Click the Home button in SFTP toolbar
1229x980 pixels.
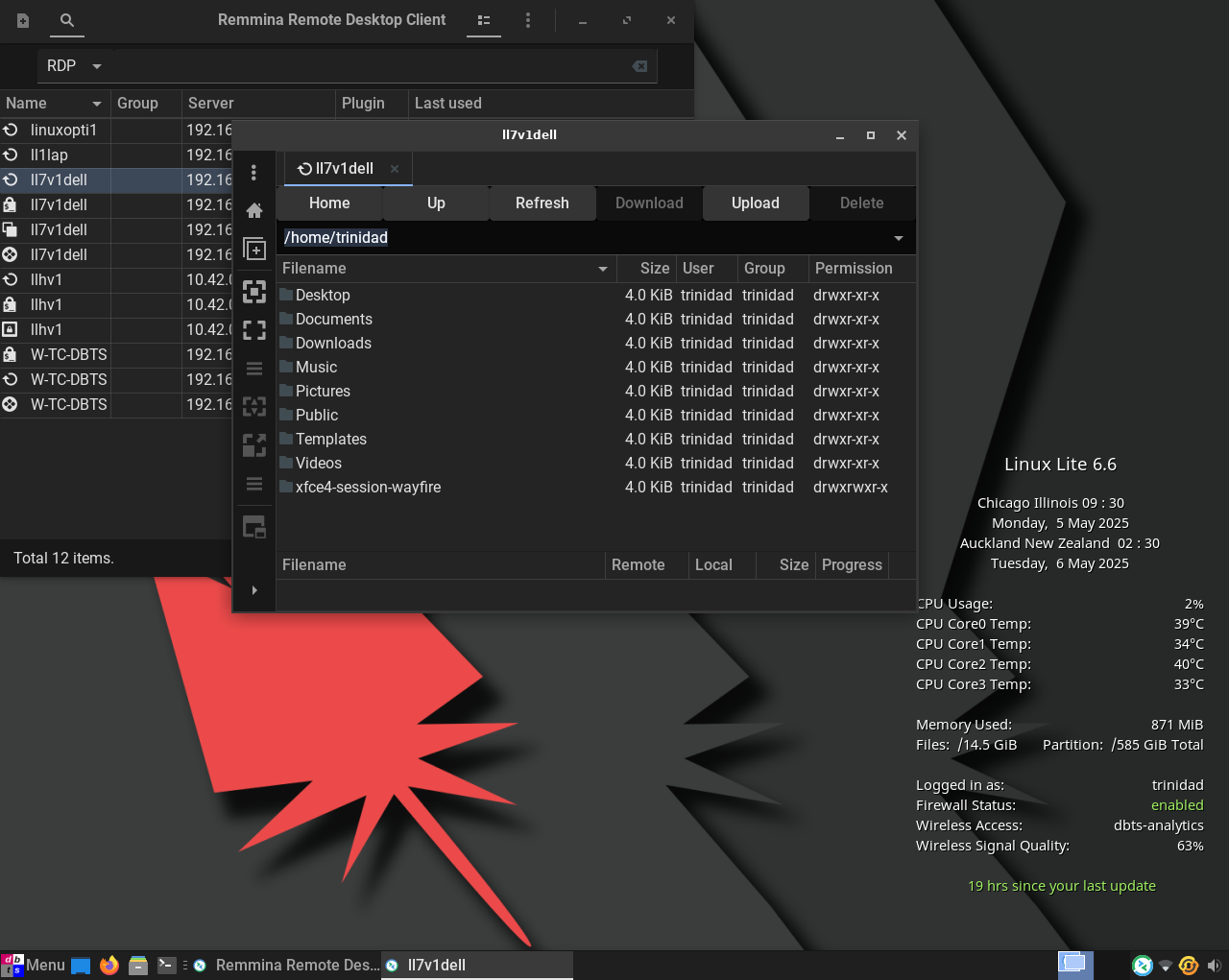click(329, 203)
